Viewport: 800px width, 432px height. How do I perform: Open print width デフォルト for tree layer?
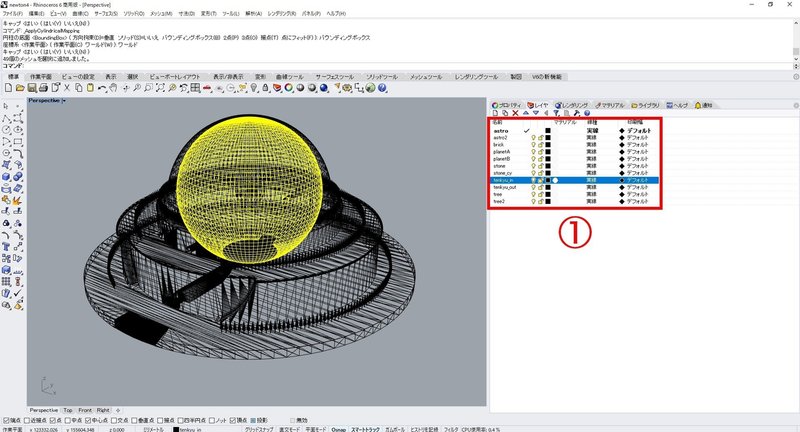click(637, 194)
